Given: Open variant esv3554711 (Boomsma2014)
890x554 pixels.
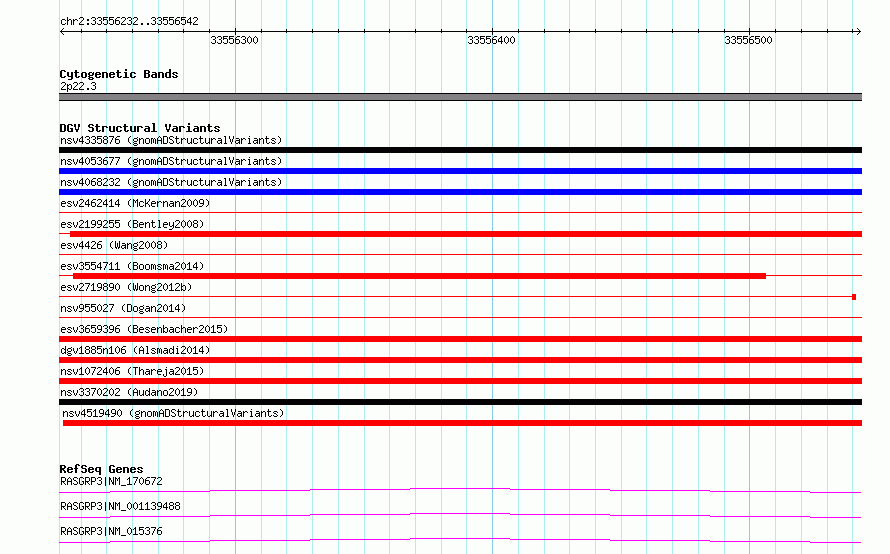Looking at the screenshot, I should 132,266.
